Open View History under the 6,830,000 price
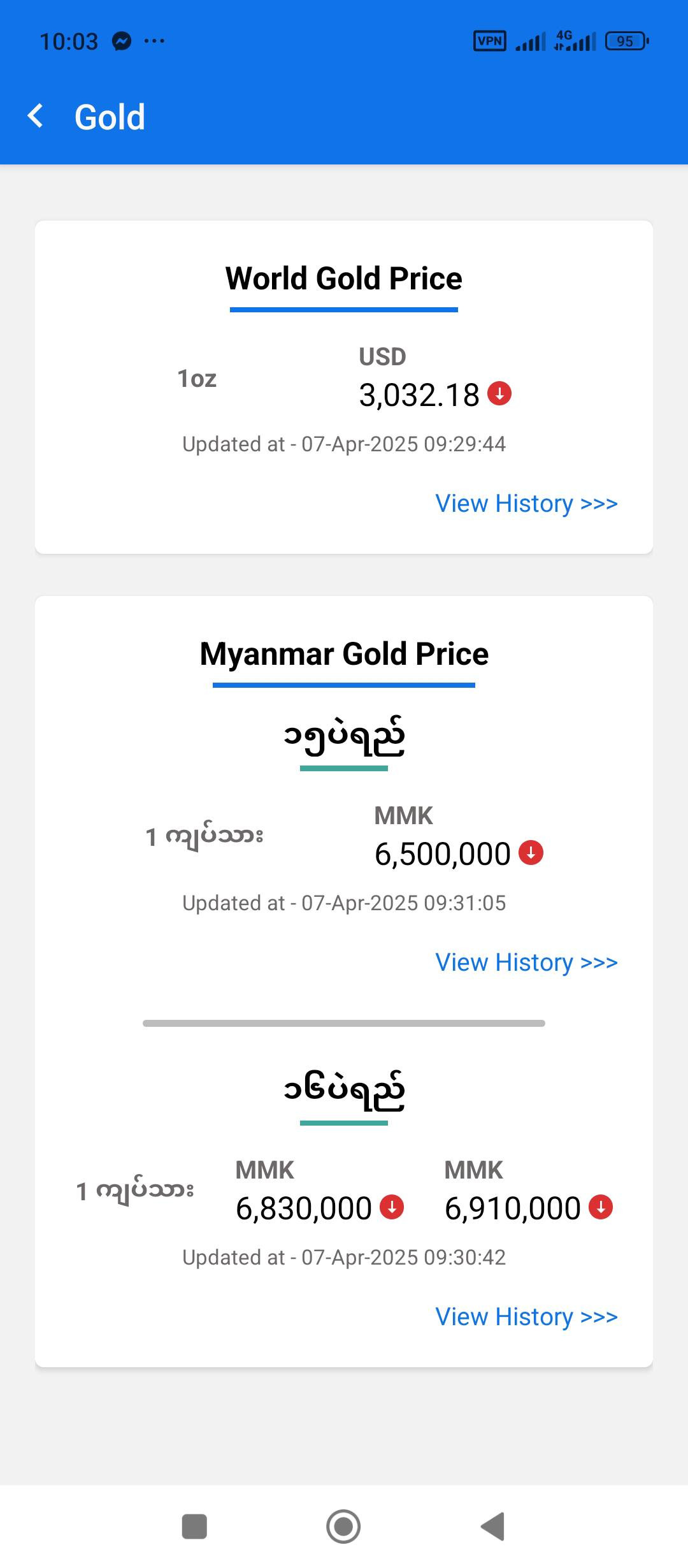Image resolution: width=688 pixels, height=1568 pixels. pyautogui.click(x=526, y=1317)
